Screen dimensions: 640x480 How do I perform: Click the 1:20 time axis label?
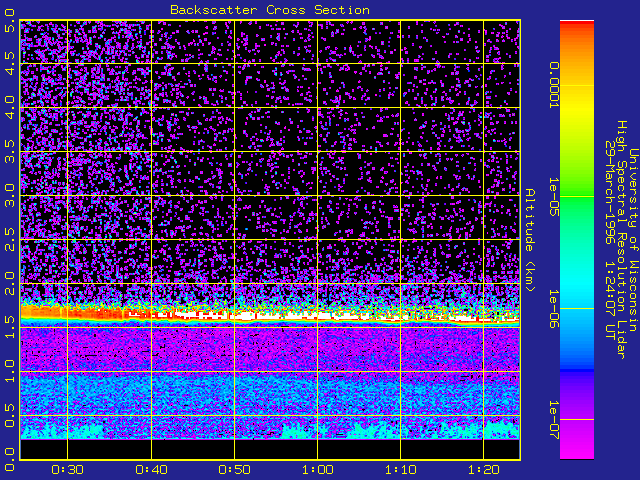pos(484,470)
